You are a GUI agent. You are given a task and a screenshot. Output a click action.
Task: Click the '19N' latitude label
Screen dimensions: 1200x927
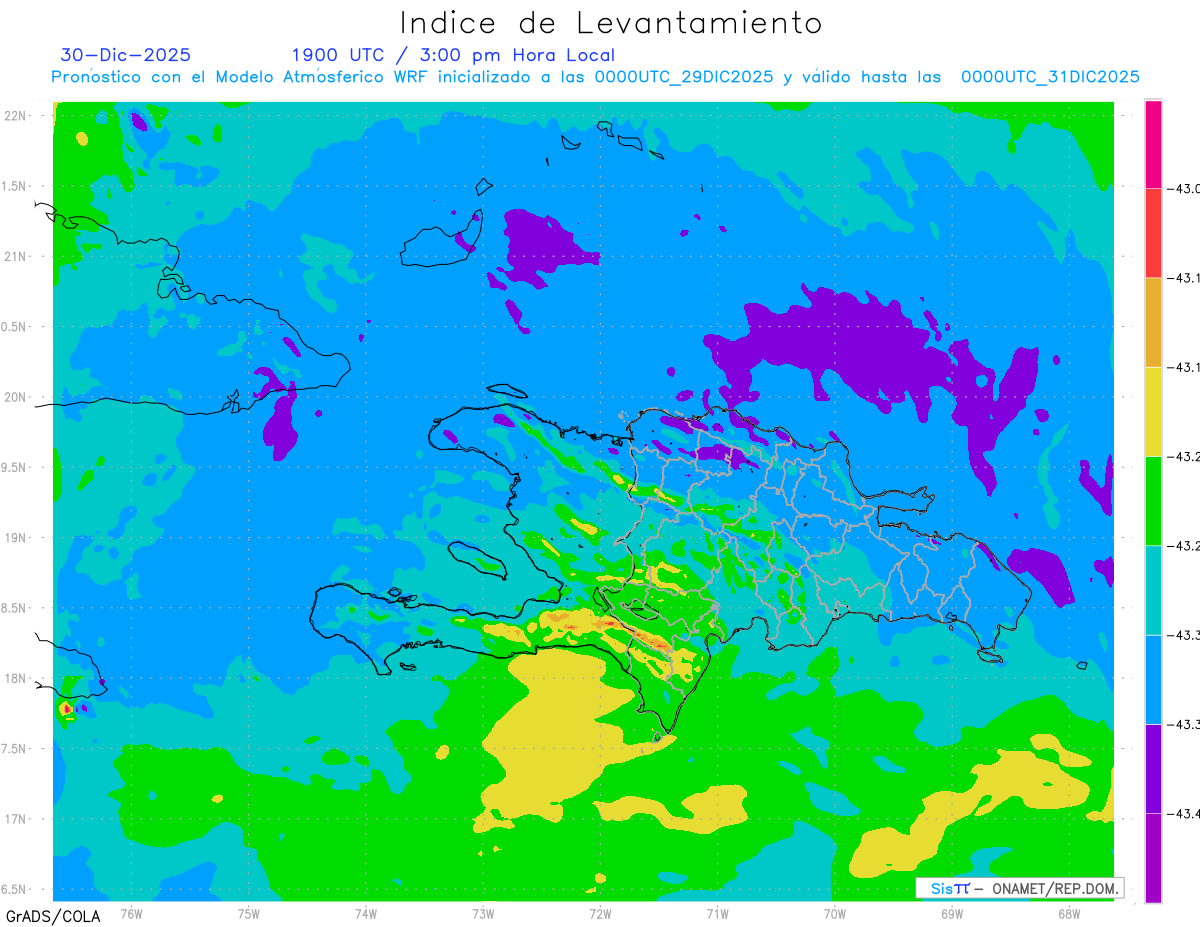(17, 537)
